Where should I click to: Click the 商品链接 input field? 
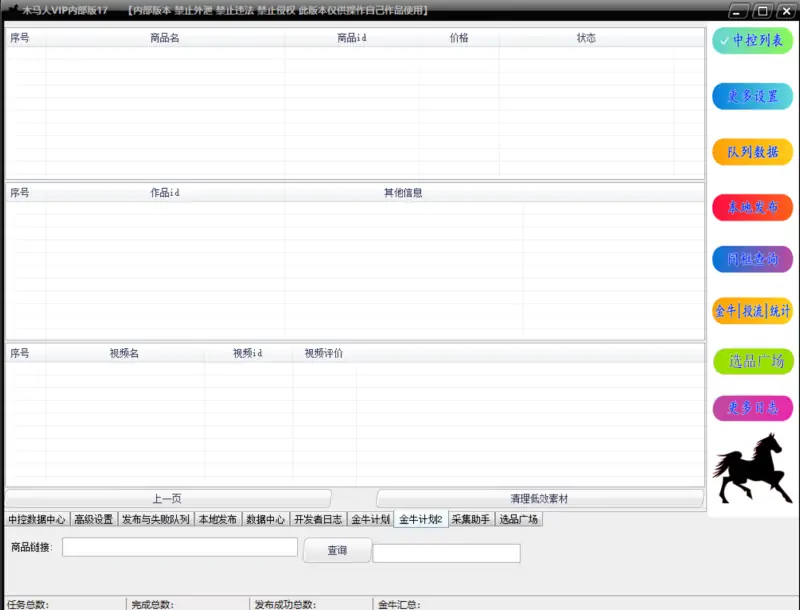(180, 547)
